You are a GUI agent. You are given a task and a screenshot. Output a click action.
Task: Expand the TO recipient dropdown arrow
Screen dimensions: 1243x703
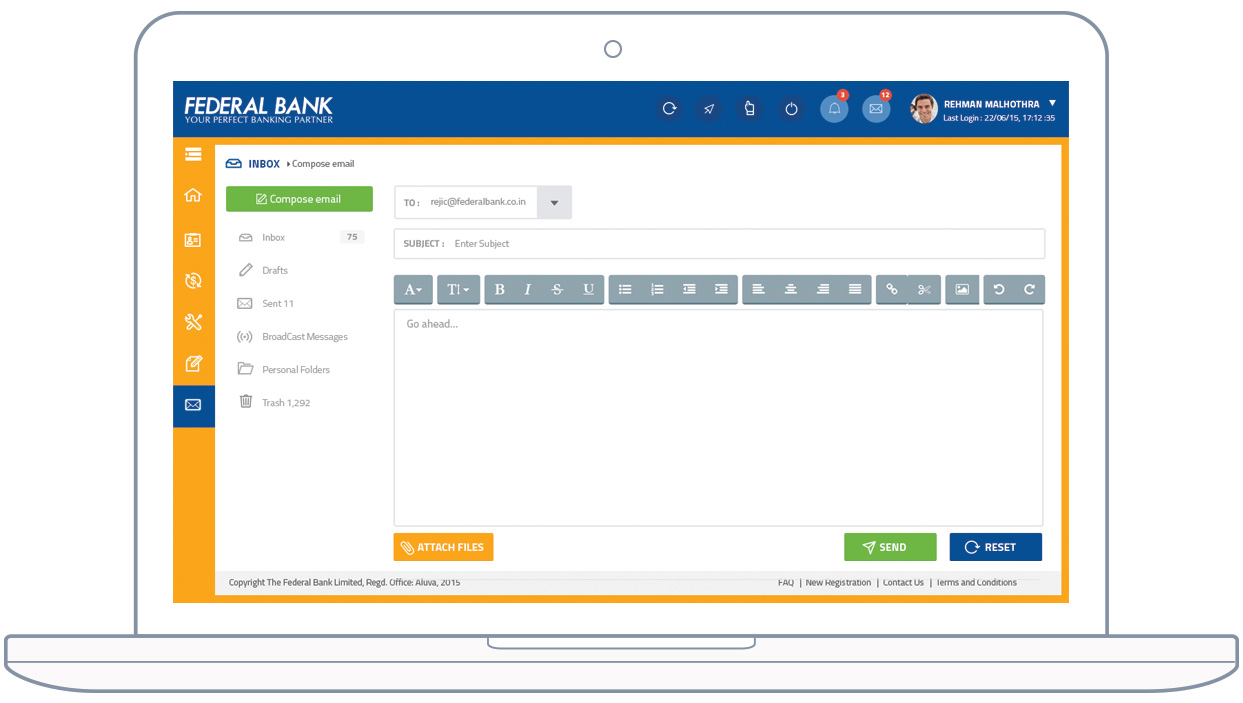554,203
